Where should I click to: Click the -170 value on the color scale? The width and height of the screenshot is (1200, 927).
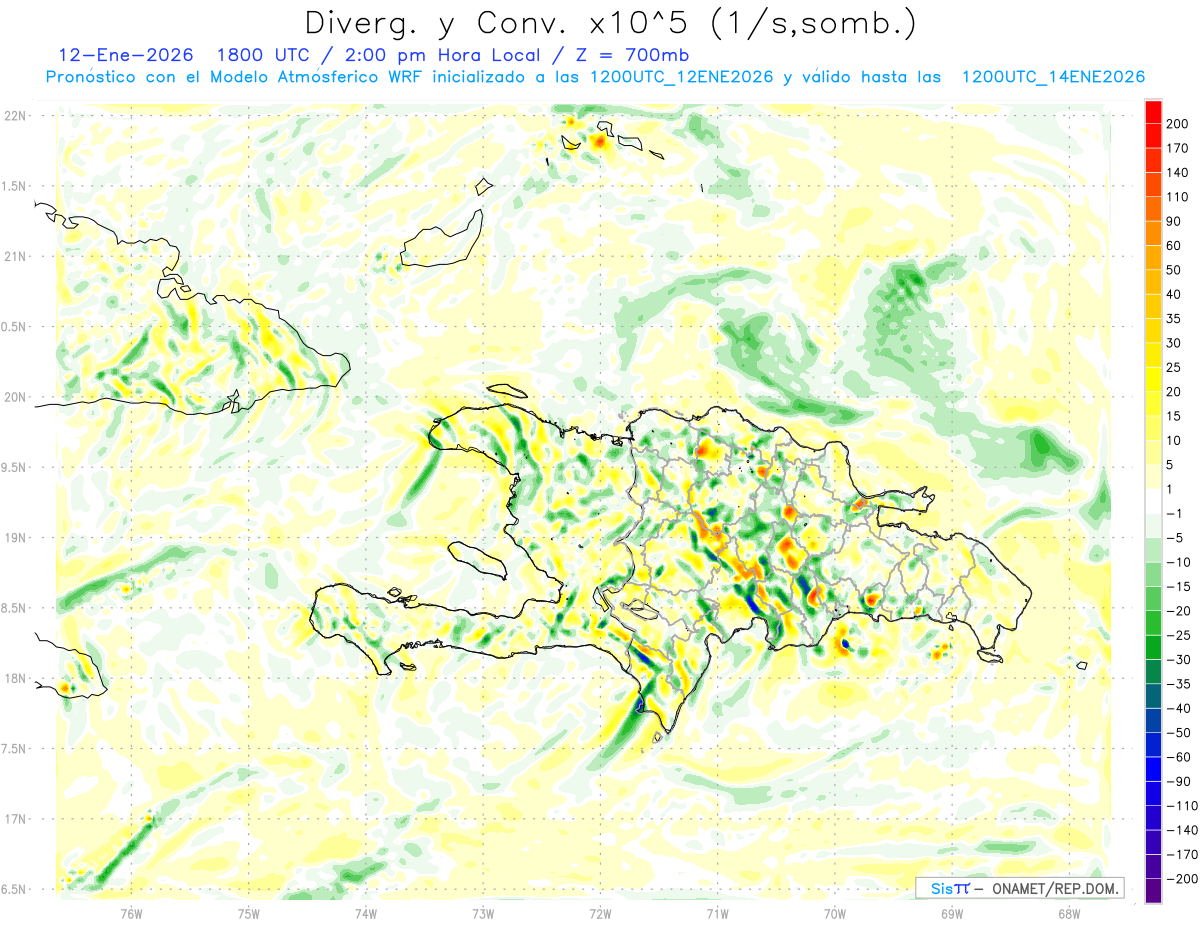click(x=1181, y=854)
